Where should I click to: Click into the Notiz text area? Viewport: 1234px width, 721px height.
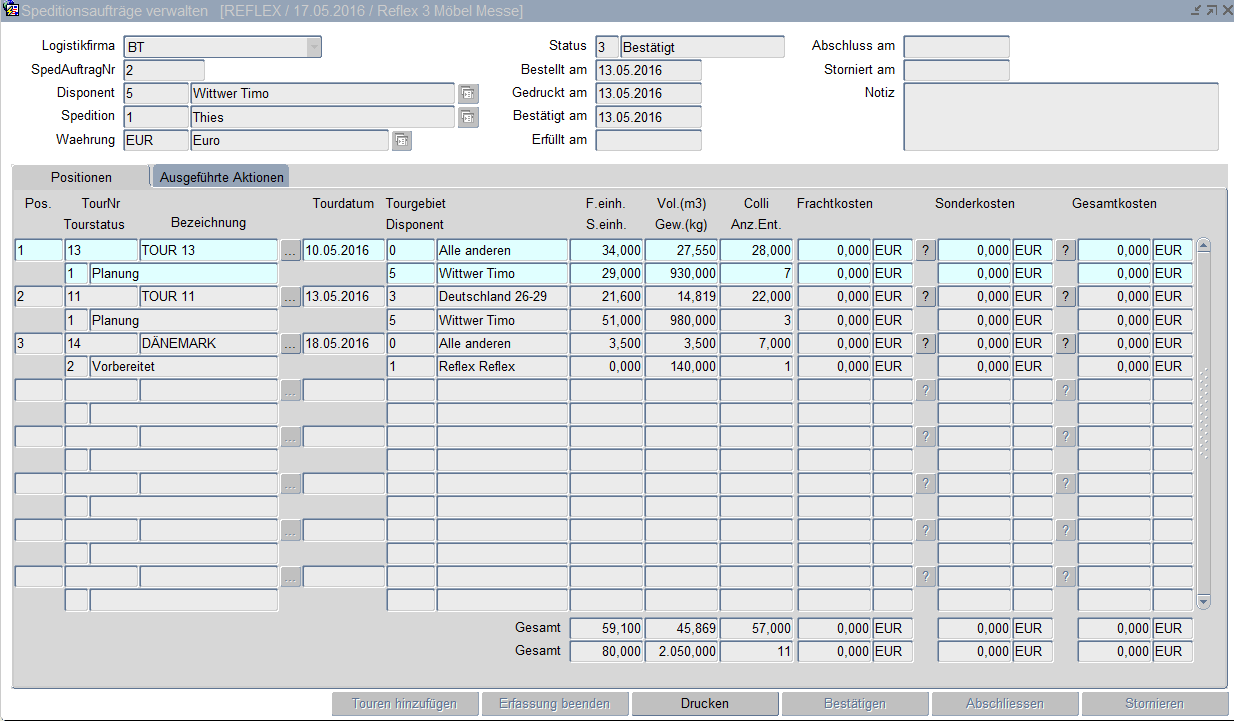pyautogui.click(x=1060, y=116)
